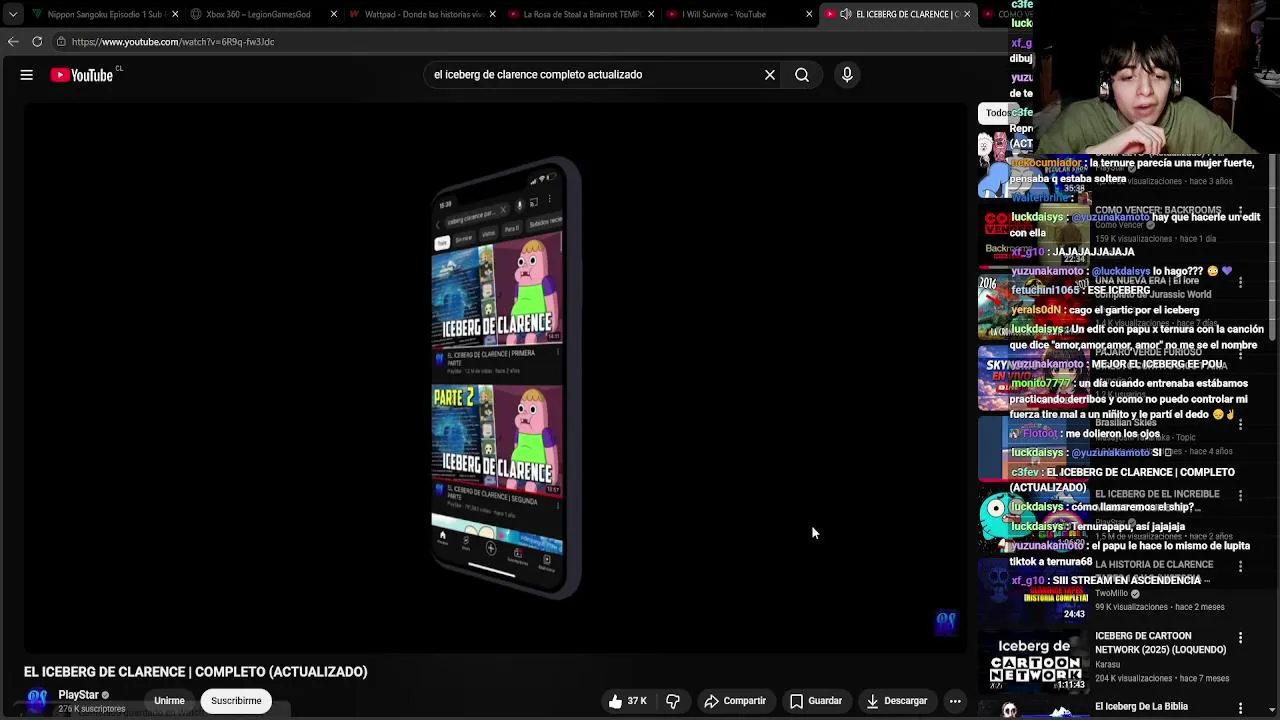Image resolution: width=1280 pixels, height=720 pixels.
Task: Close the I Will Survive tab
Action: [x=811, y=14]
